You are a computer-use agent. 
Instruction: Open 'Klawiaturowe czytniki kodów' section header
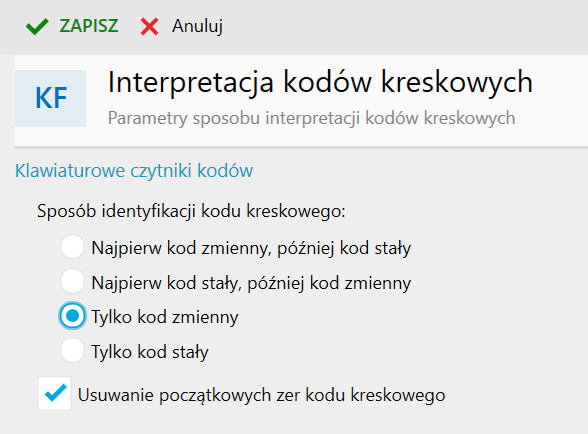pyautogui.click(x=134, y=171)
